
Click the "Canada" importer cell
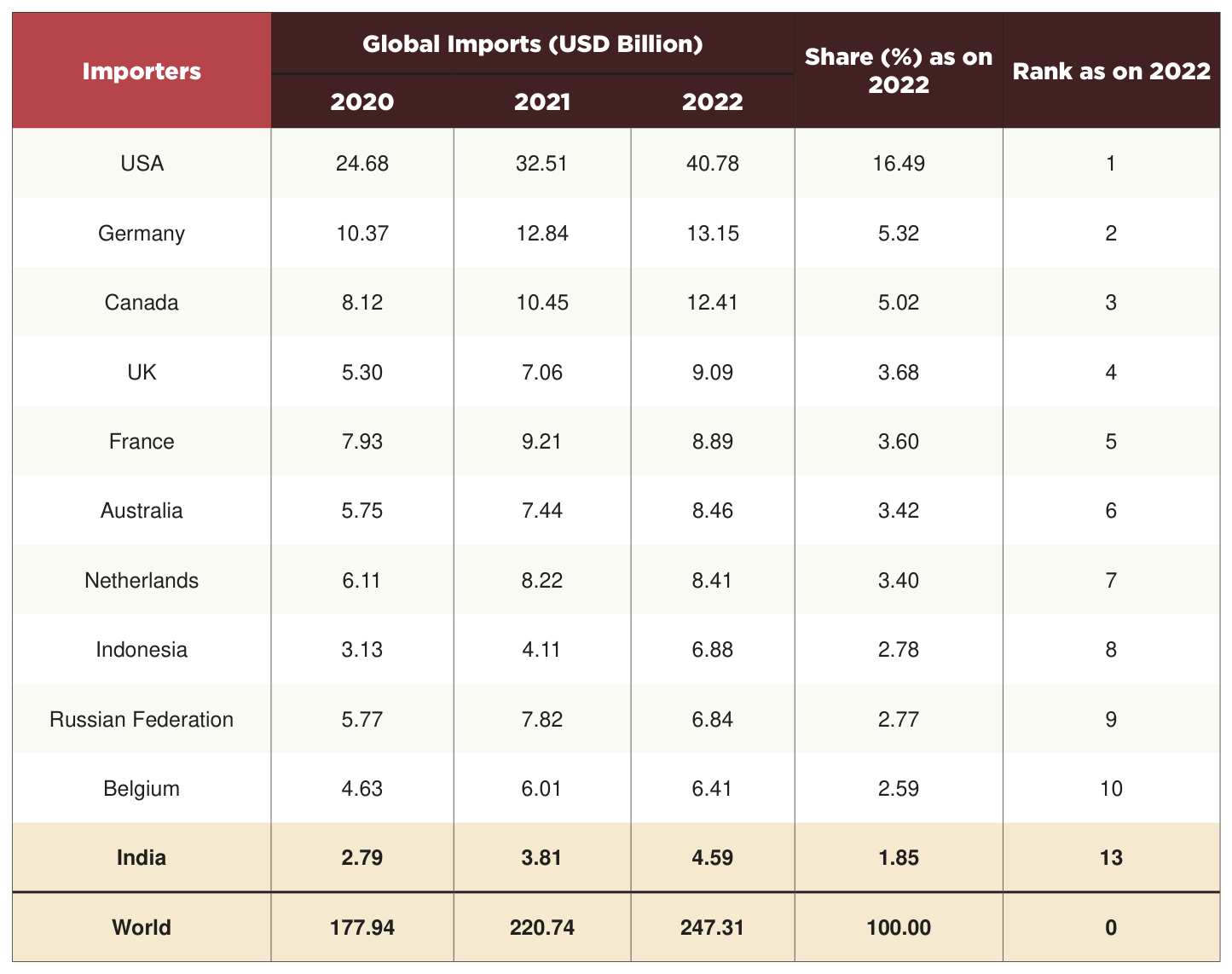142,302
